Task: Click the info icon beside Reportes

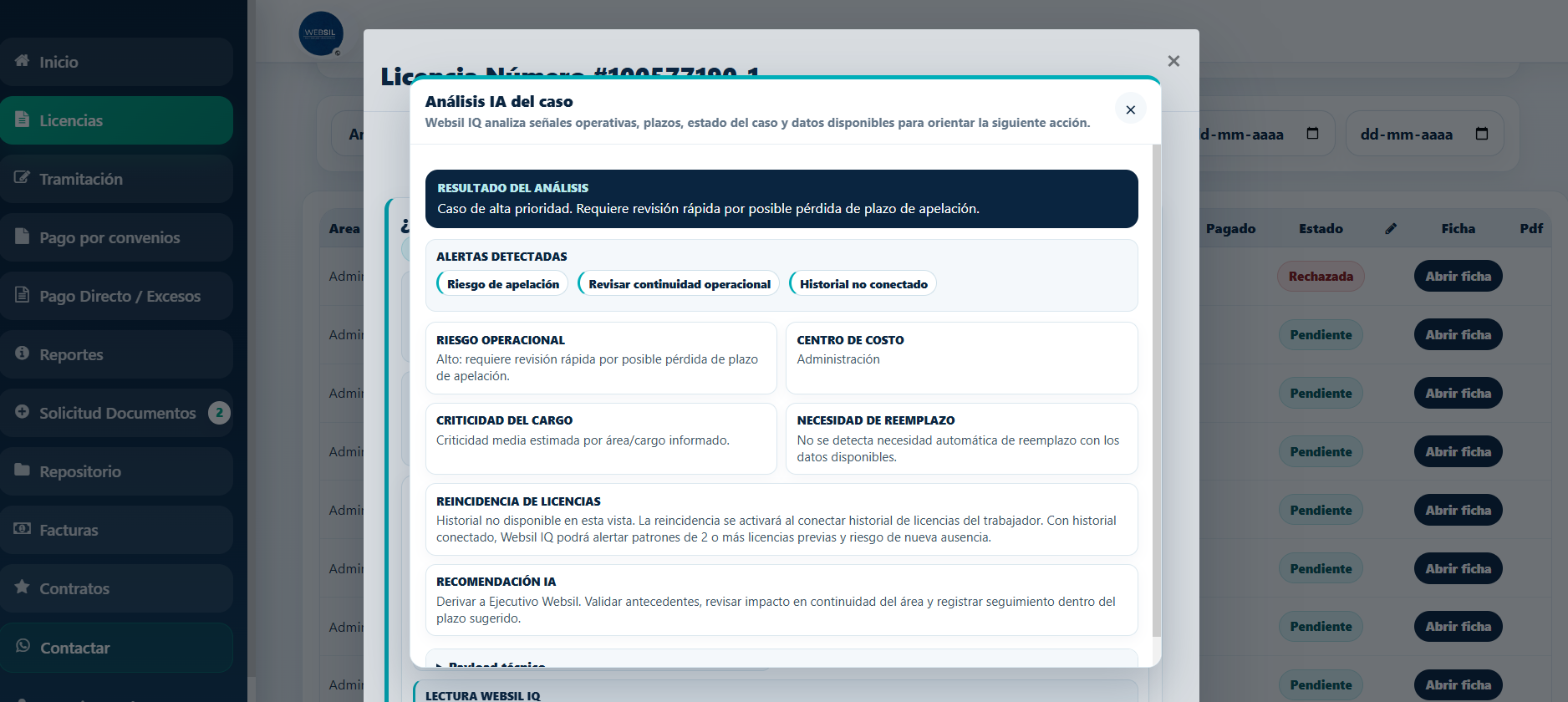Action: [x=23, y=354]
